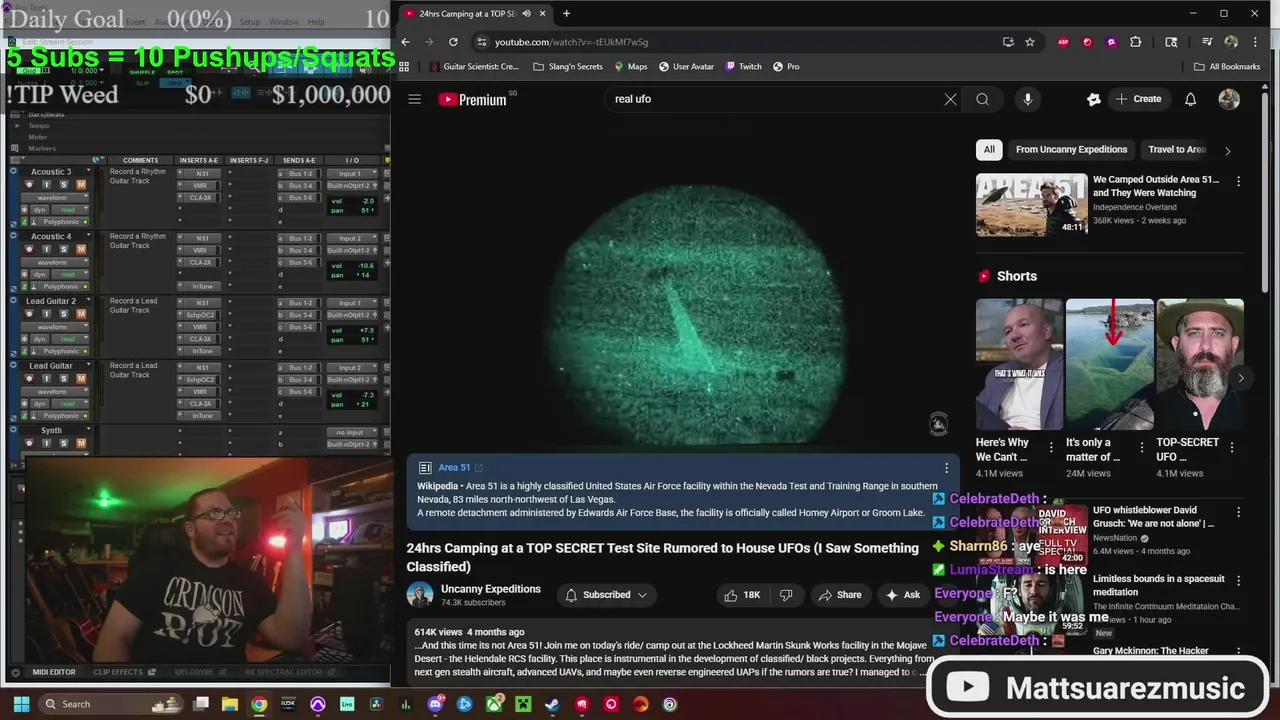This screenshot has width=1280, height=720.
Task: Mute the tab via speaker icon
Action: point(526,13)
